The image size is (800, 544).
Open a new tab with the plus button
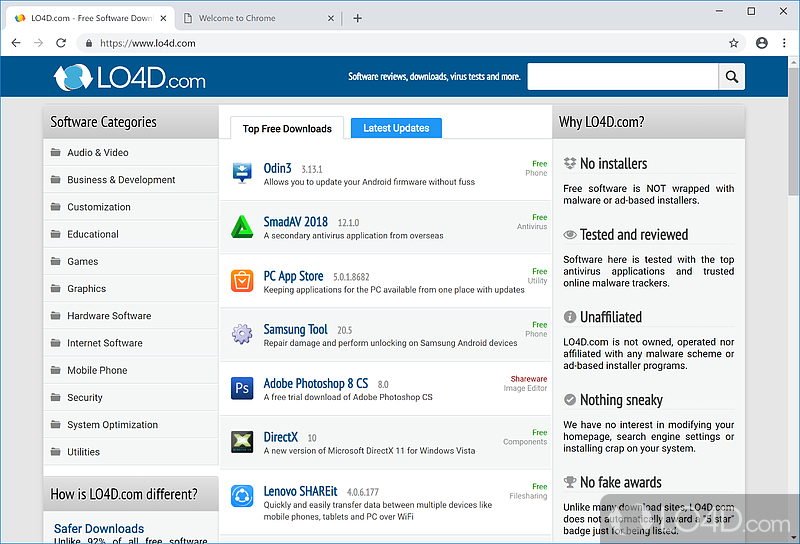pos(358,18)
